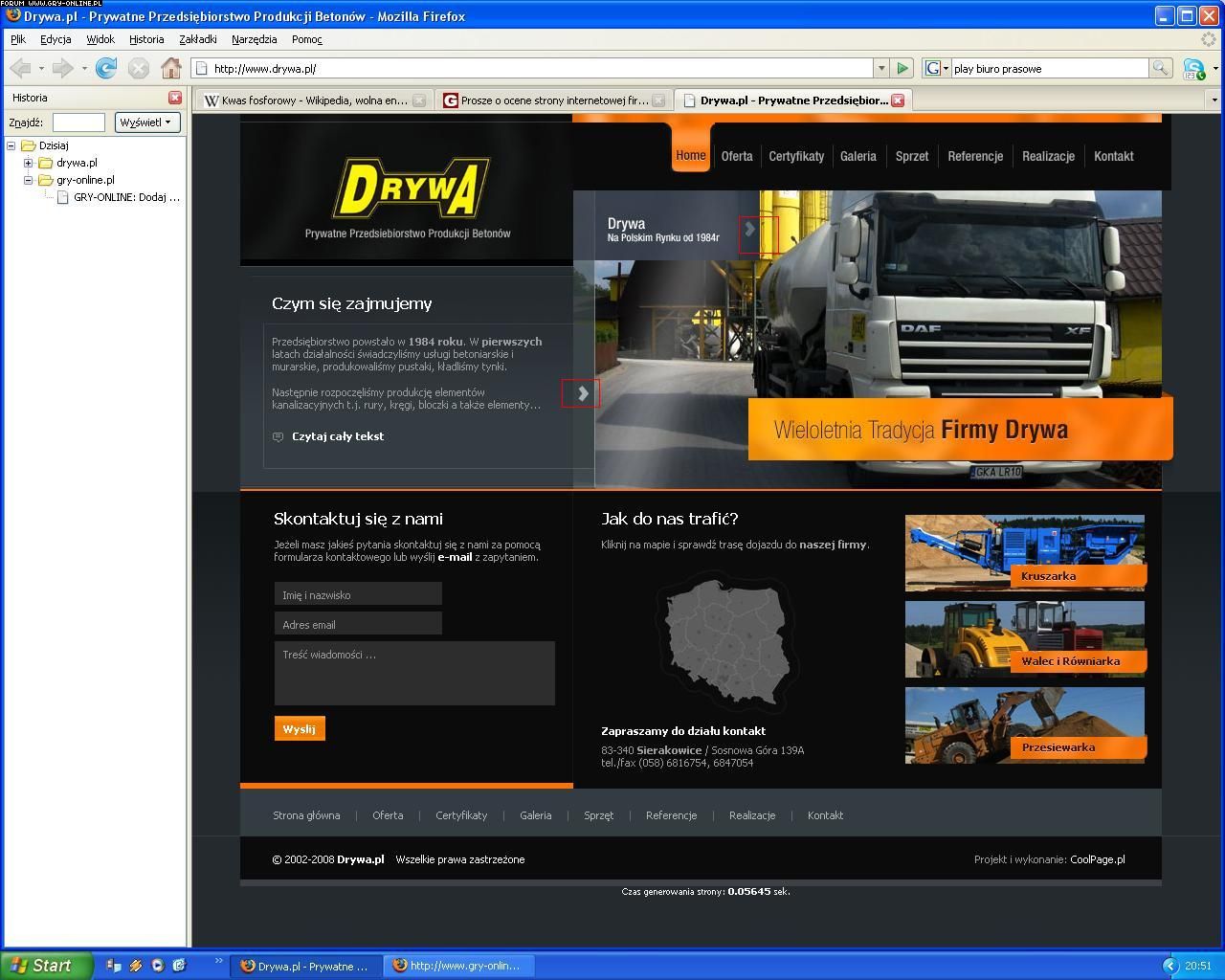Click the footer Certyfikaty link
The width and height of the screenshot is (1225, 980).
(x=461, y=815)
